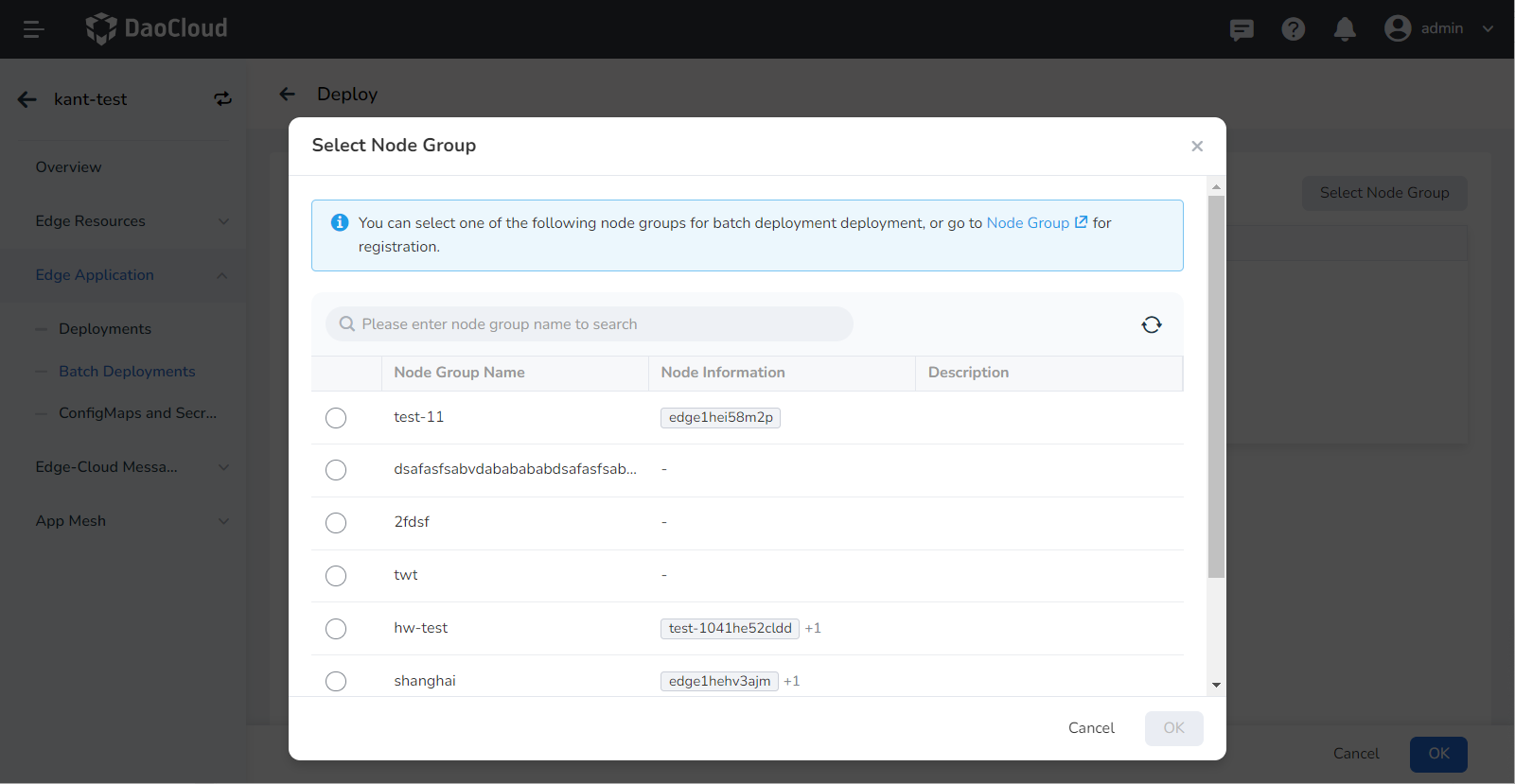Viewport: 1515px width, 784px height.
Task: Click the scrollbar down arrow in dialog
Action: click(x=1216, y=685)
